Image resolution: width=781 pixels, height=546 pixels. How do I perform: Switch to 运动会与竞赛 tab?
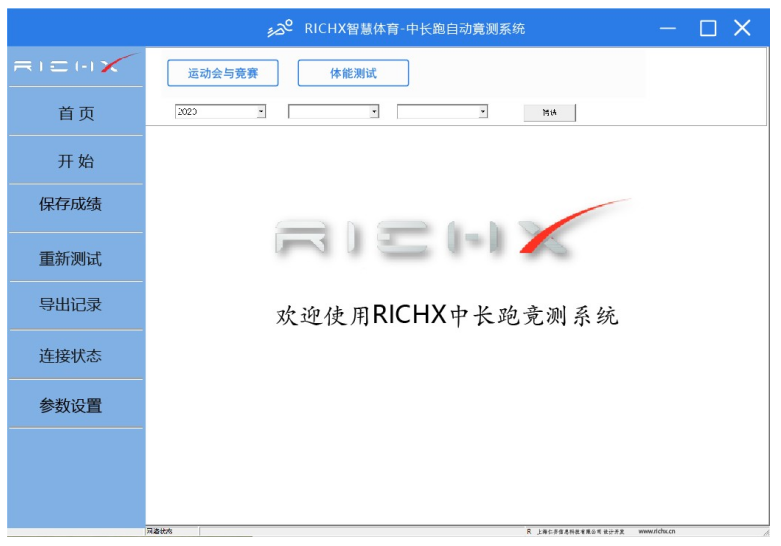click(x=223, y=73)
